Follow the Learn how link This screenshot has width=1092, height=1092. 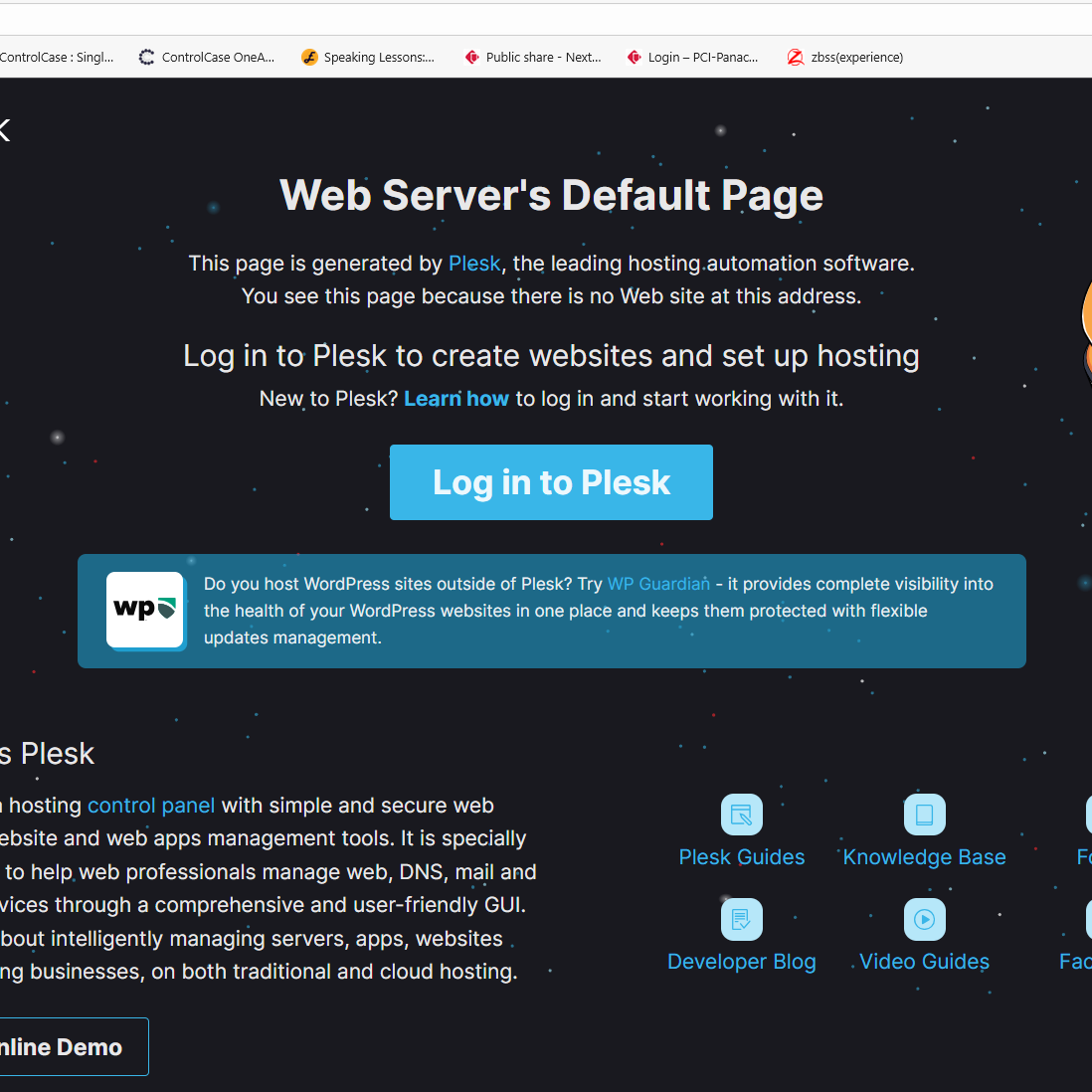pos(456,399)
